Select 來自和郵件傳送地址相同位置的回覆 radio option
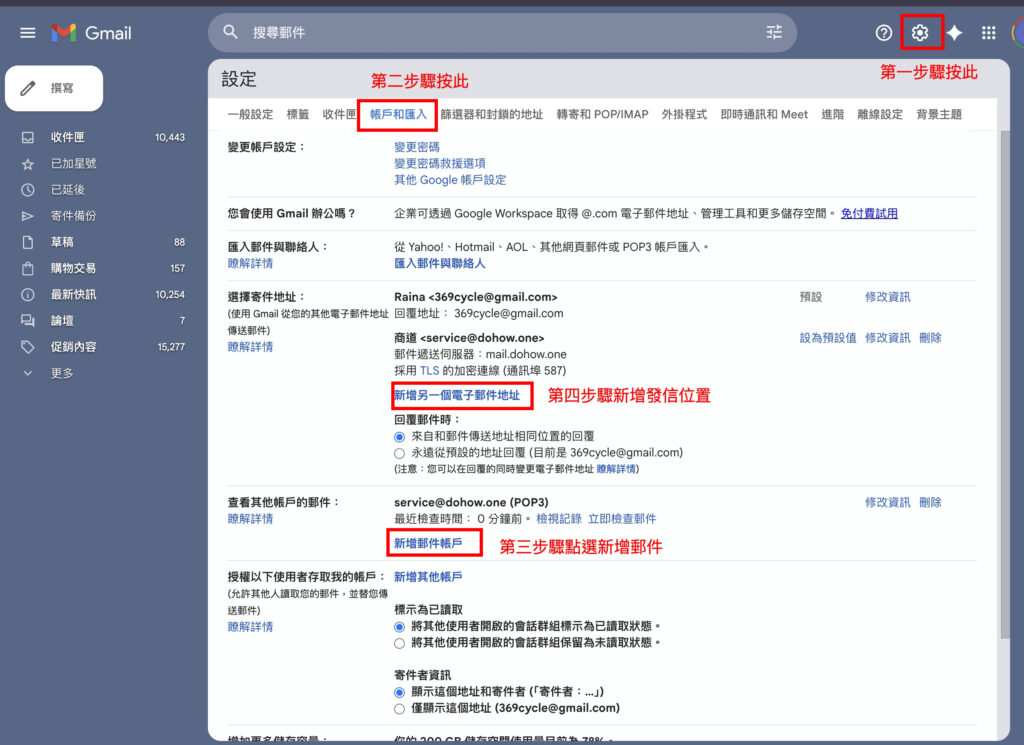 [x=400, y=437]
